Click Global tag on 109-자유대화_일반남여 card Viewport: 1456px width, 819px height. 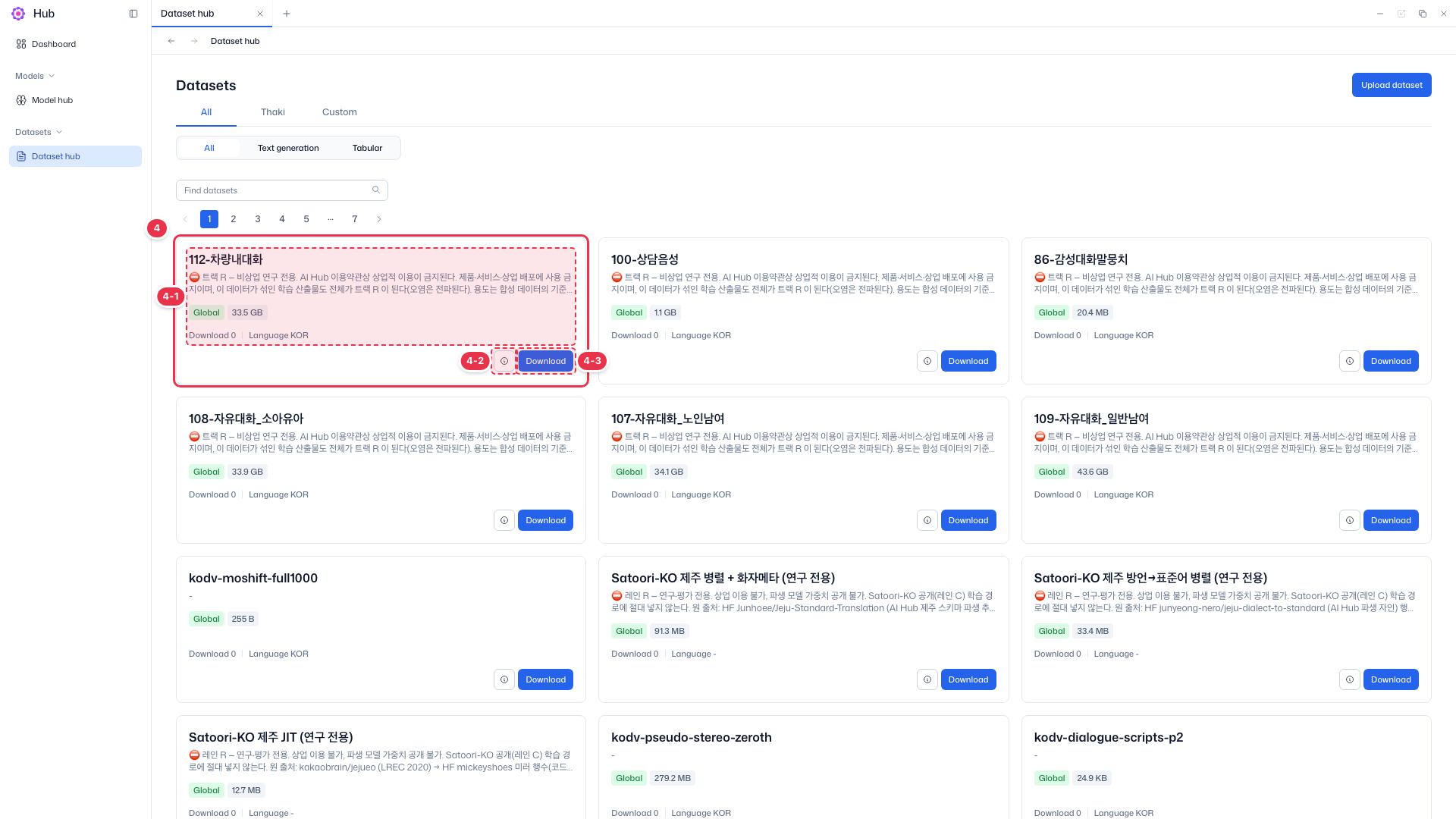[x=1052, y=472]
